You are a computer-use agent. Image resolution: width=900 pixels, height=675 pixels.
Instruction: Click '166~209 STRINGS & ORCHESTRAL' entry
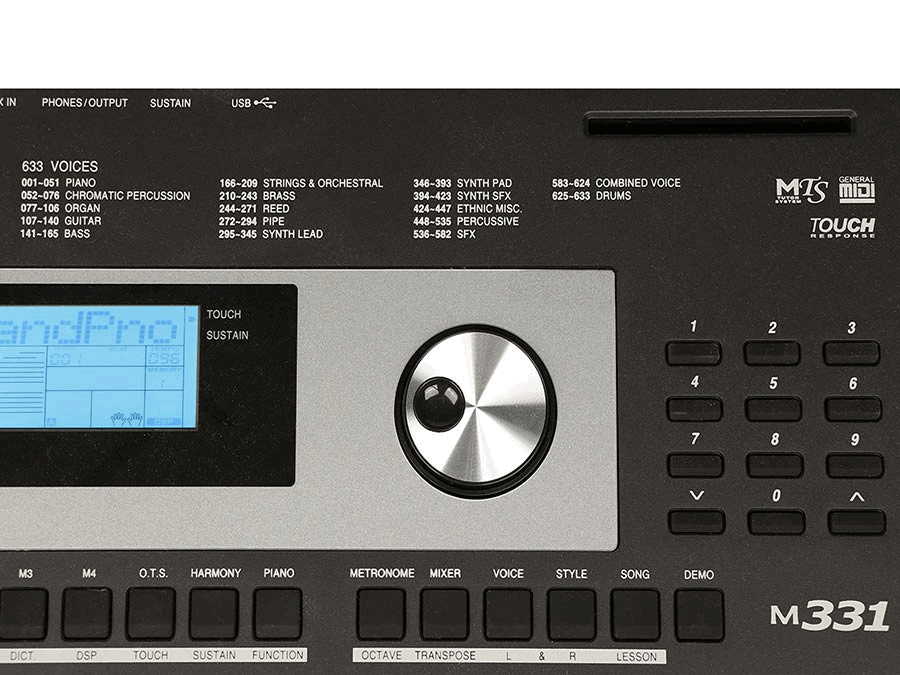(301, 183)
